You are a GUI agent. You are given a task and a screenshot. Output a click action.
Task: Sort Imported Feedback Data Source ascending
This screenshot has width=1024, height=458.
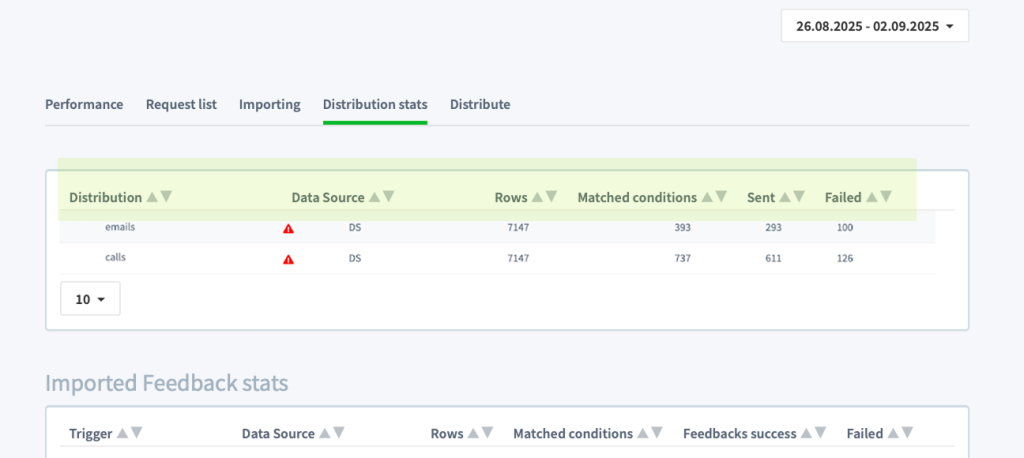pos(325,433)
